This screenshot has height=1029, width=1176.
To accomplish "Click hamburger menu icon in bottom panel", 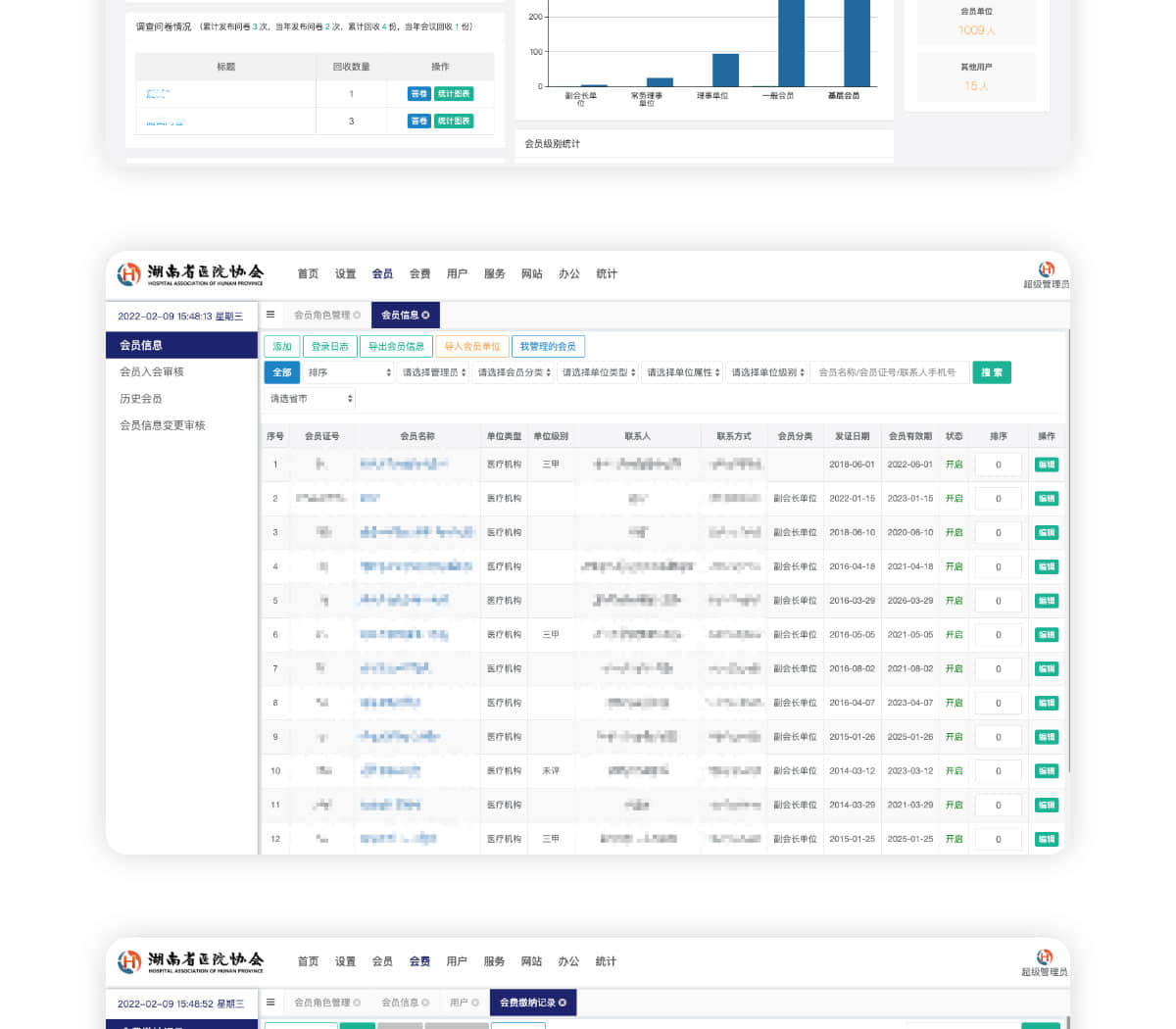I will click(270, 1002).
